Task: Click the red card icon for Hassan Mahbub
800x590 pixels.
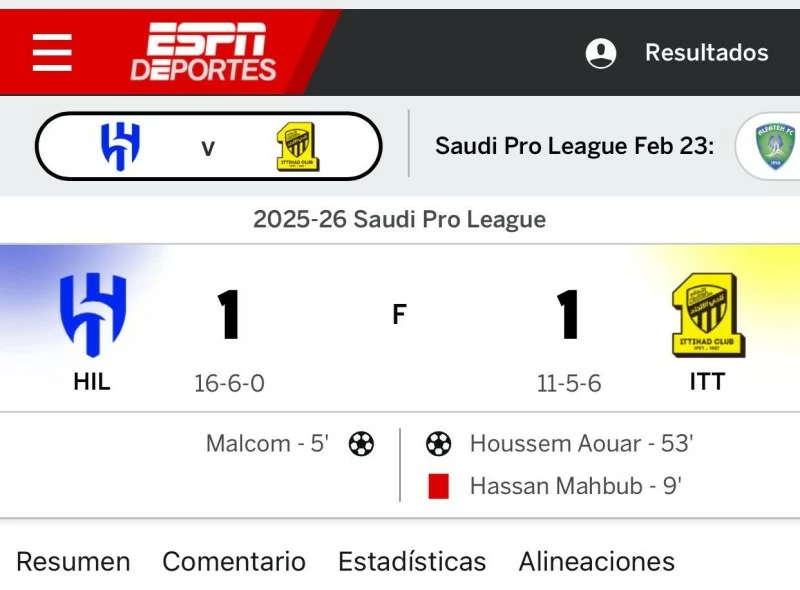Action: pyautogui.click(x=438, y=487)
